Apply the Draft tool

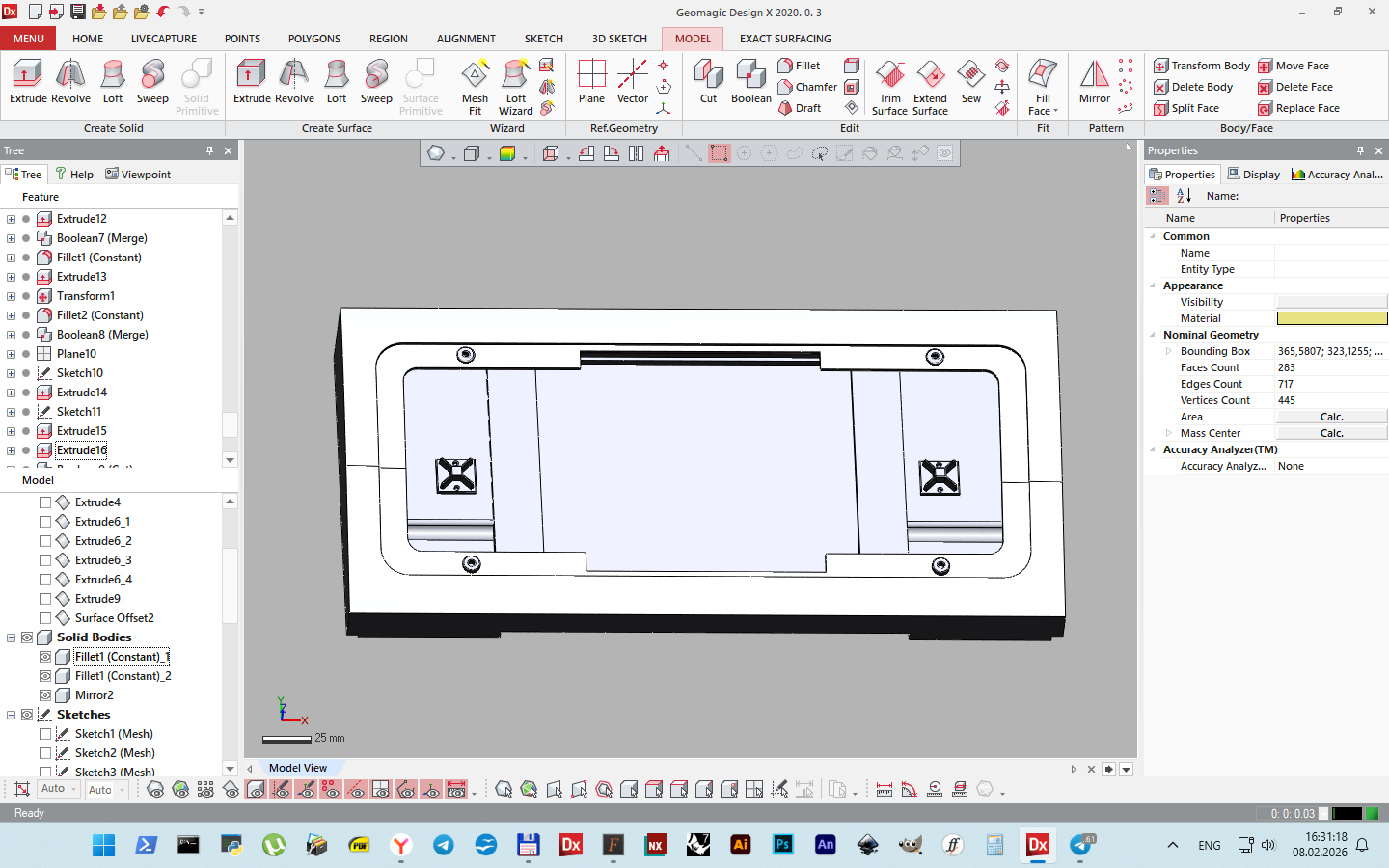tap(800, 108)
